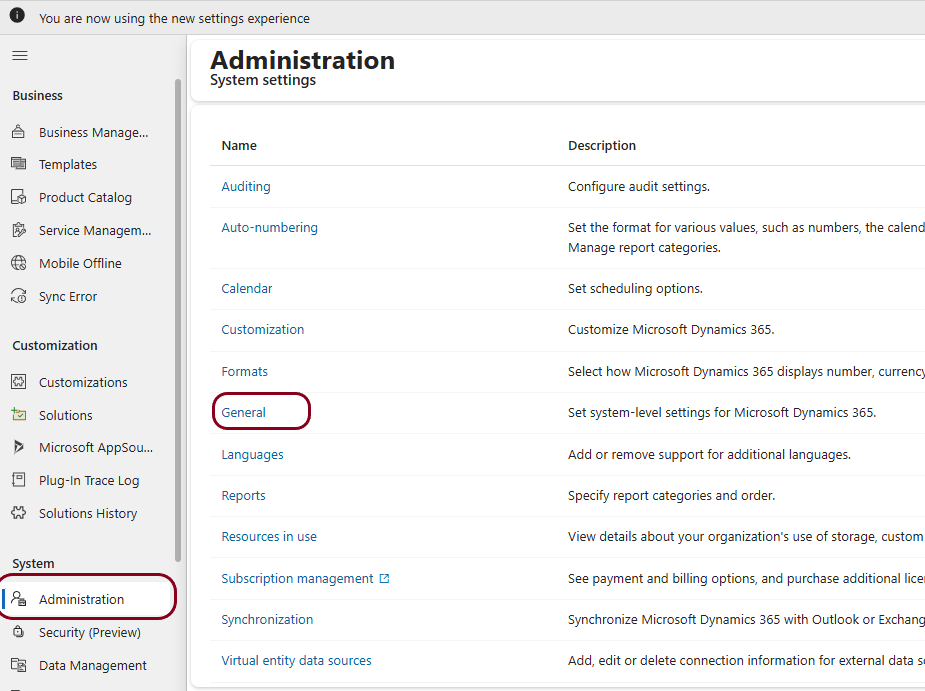Select Security (Preview) in sidebar
This screenshot has height=691, width=925.
click(x=90, y=632)
